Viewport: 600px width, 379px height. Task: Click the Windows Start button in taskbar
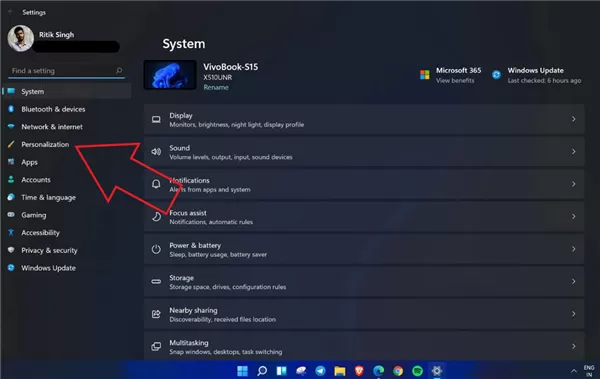[x=242, y=371]
